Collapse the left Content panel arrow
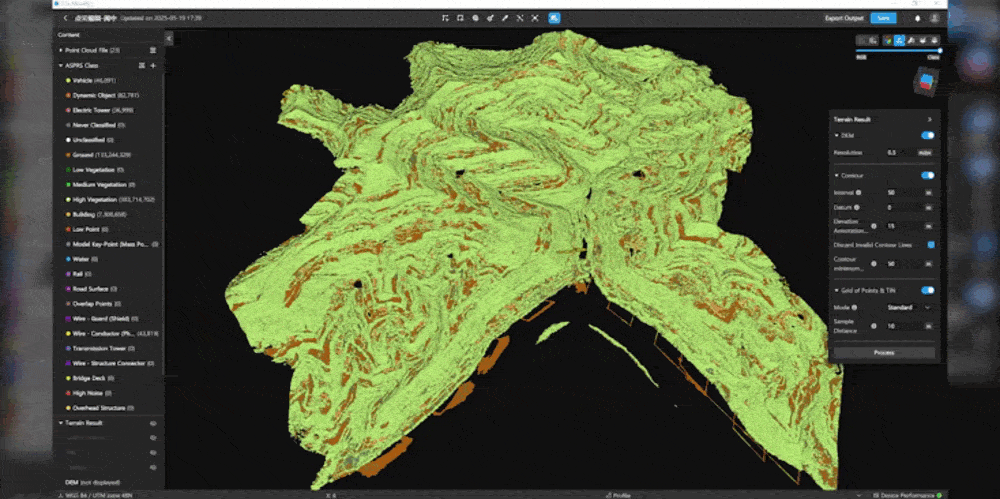 (169, 38)
